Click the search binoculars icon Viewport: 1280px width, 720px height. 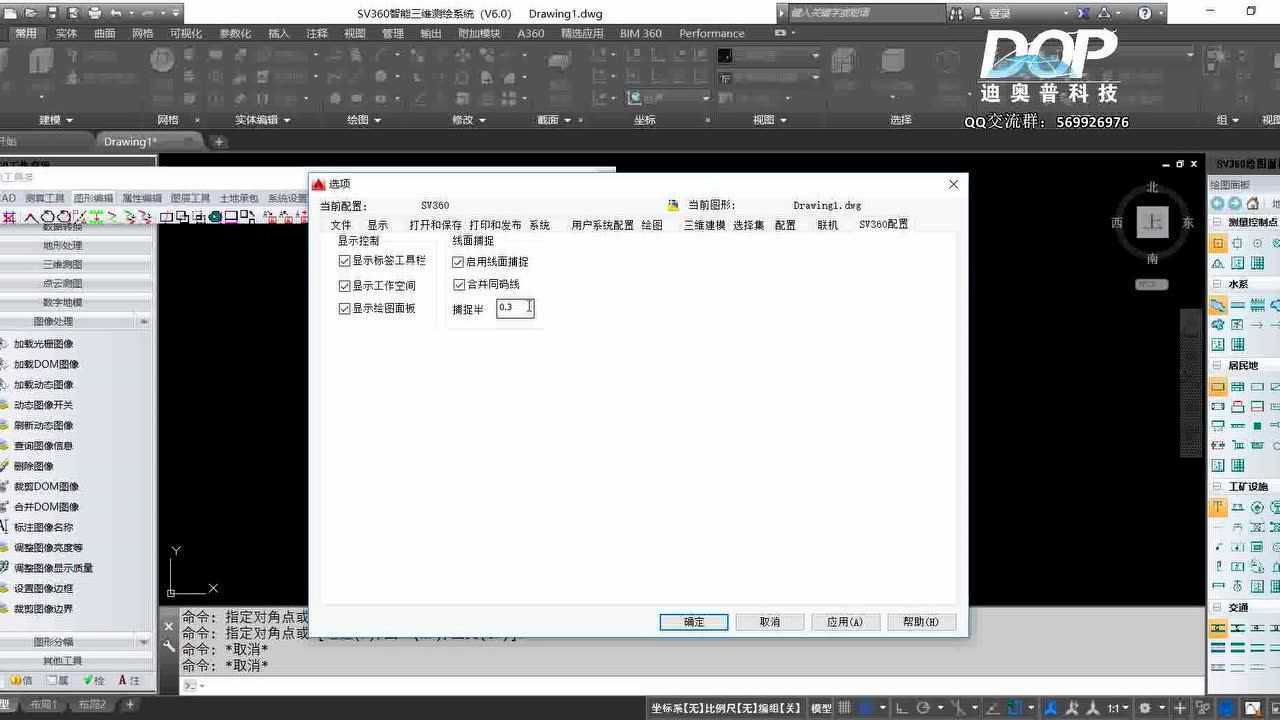pyautogui.click(x=957, y=13)
